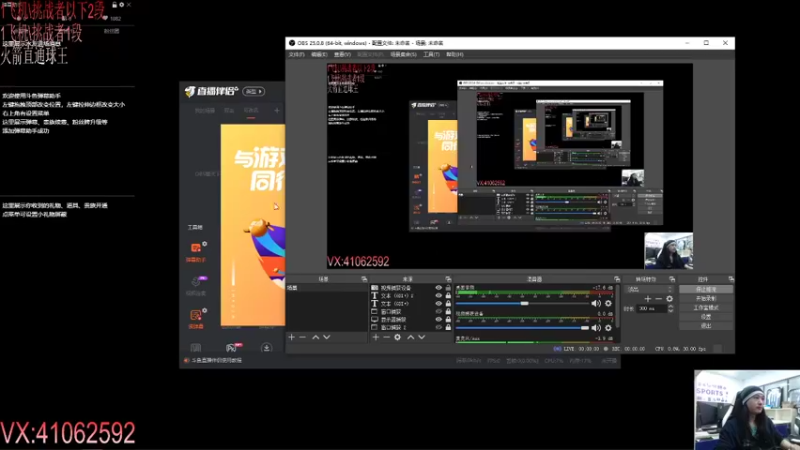Image resolution: width=800 pixels, height=450 pixels.
Task: Toggle lock on video capture device source
Action: coord(448,288)
